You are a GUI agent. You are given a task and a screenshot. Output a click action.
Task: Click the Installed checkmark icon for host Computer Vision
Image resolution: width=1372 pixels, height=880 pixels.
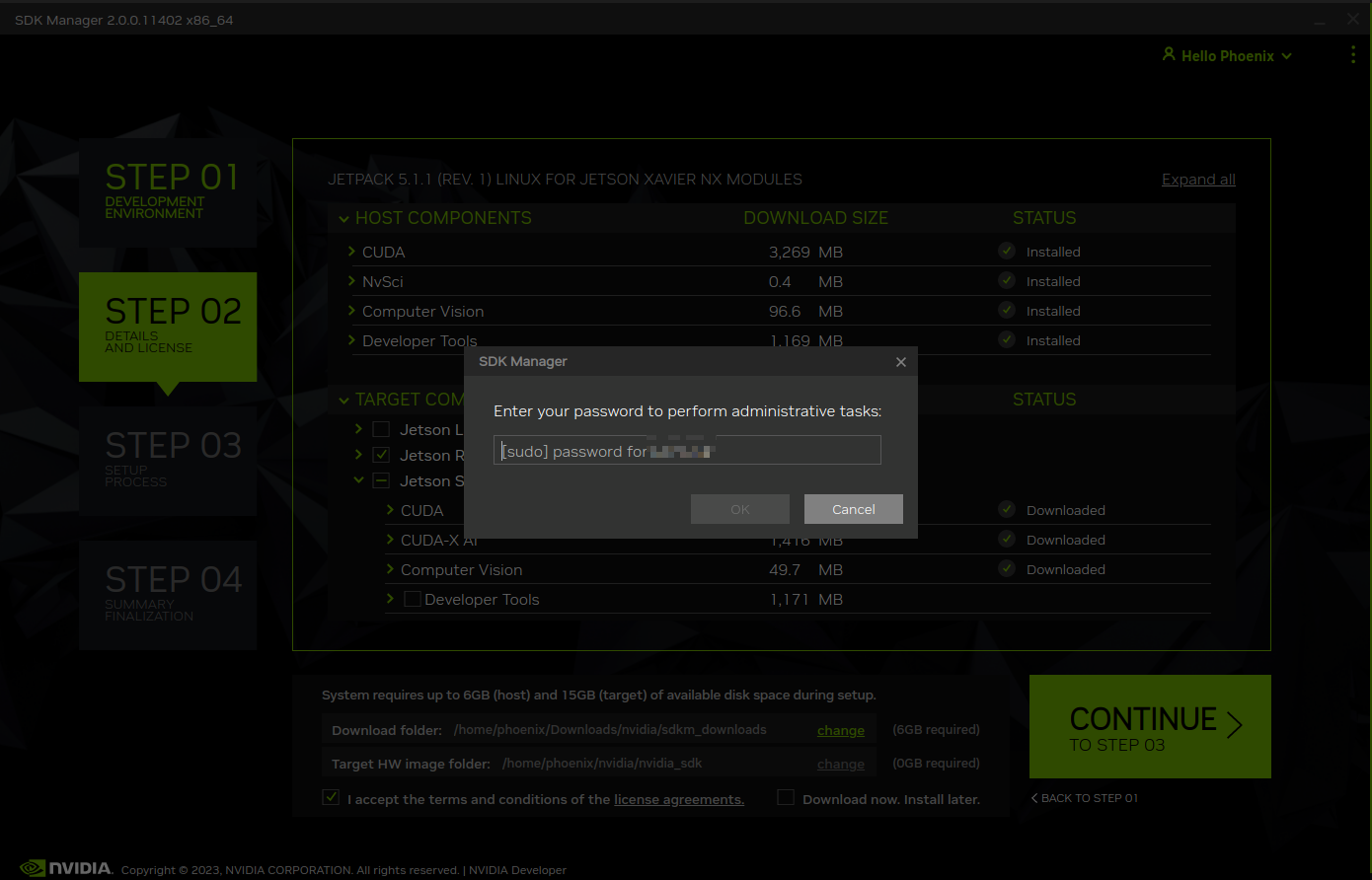(x=1007, y=311)
